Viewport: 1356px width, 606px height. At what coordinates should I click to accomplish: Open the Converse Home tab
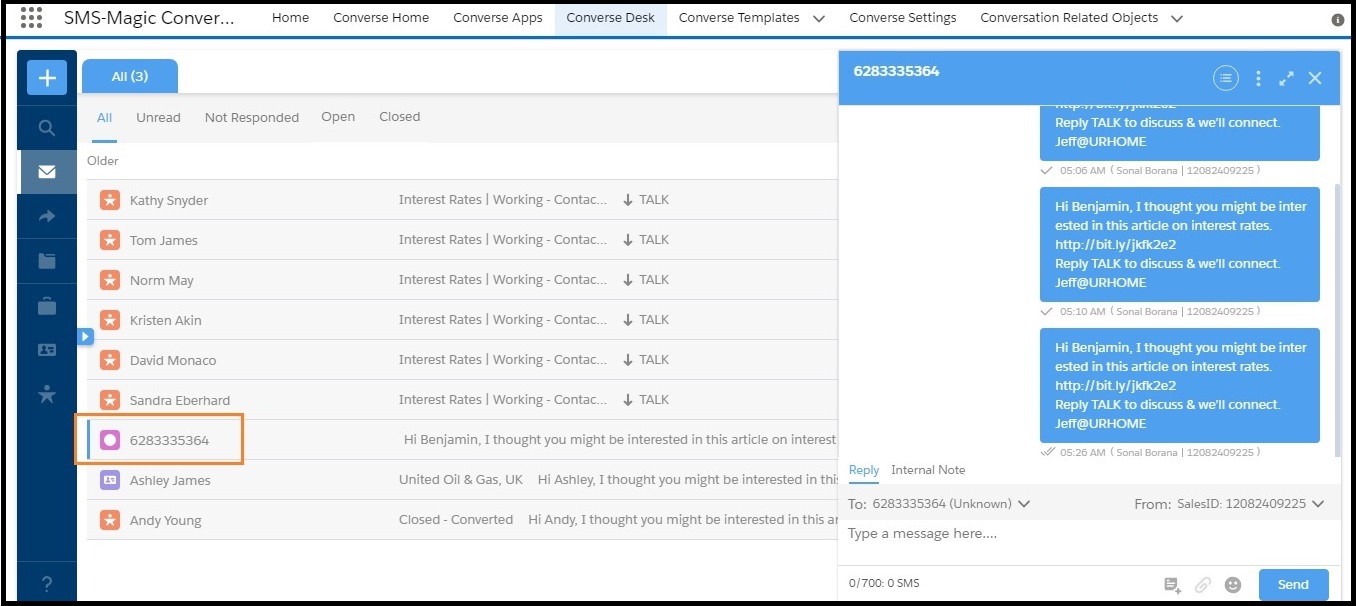pos(381,18)
